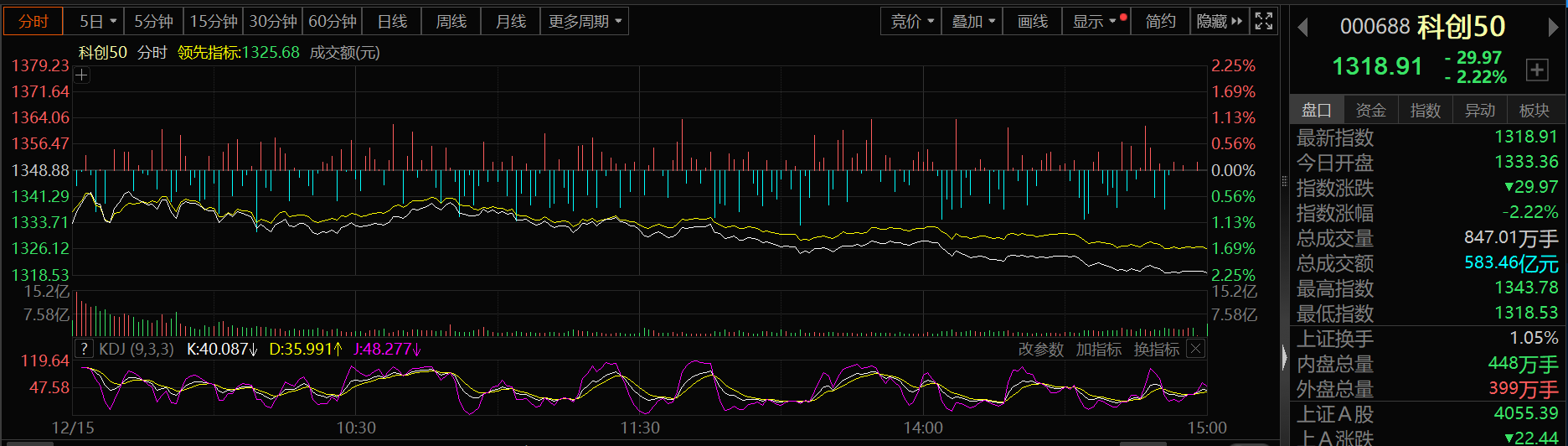Screen dimensions: 1568x446
Task: Click 换指标 to change indicator
Action: click(1156, 349)
